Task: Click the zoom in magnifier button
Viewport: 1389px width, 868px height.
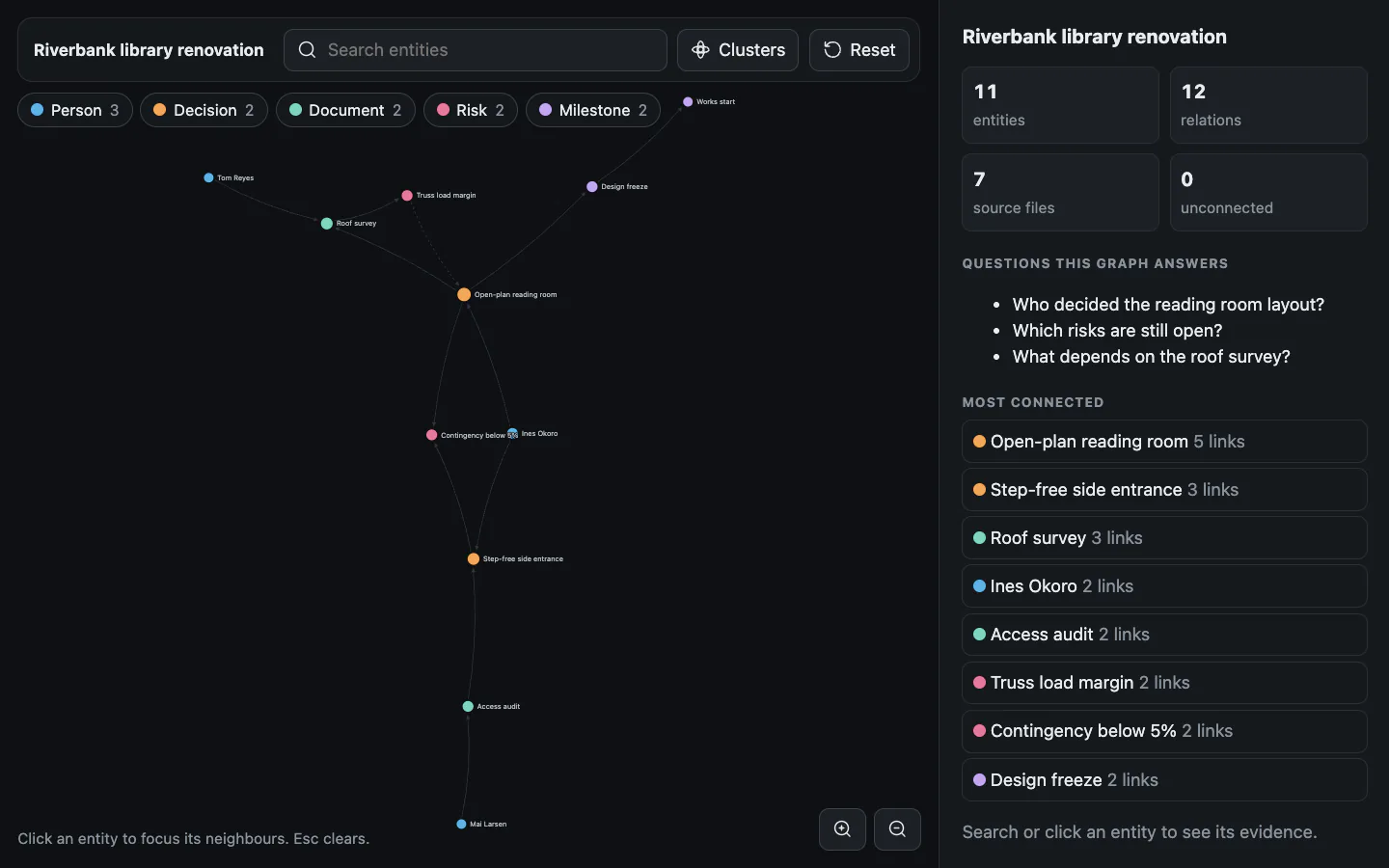Action: 842,829
